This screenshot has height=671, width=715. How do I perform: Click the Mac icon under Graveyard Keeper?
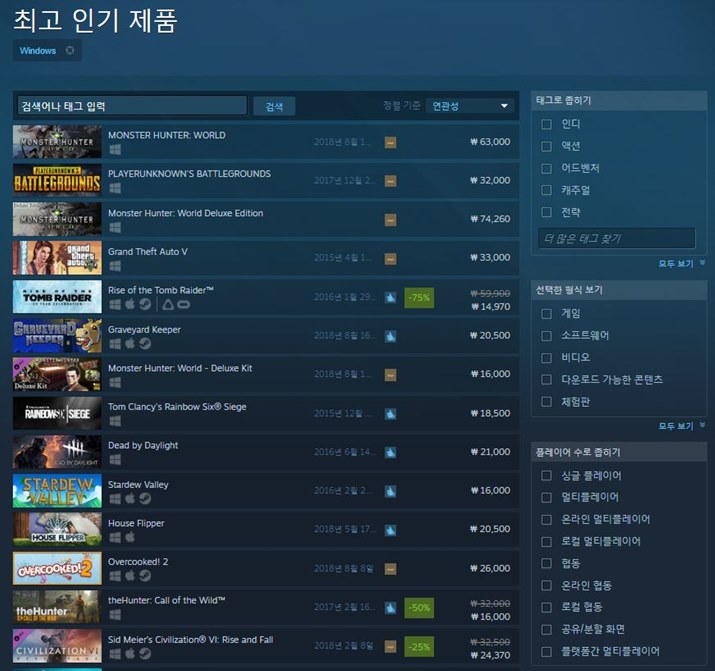click(130, 343)
